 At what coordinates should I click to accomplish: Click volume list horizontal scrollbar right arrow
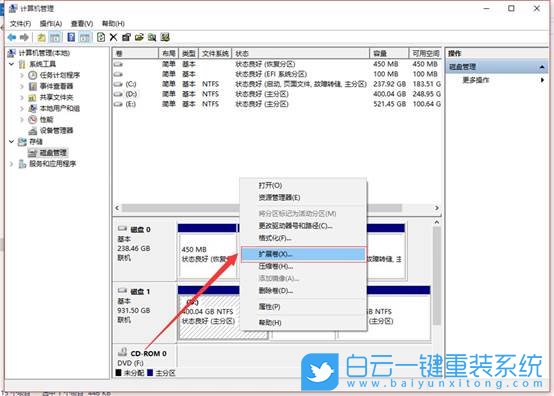coord(437,208)
